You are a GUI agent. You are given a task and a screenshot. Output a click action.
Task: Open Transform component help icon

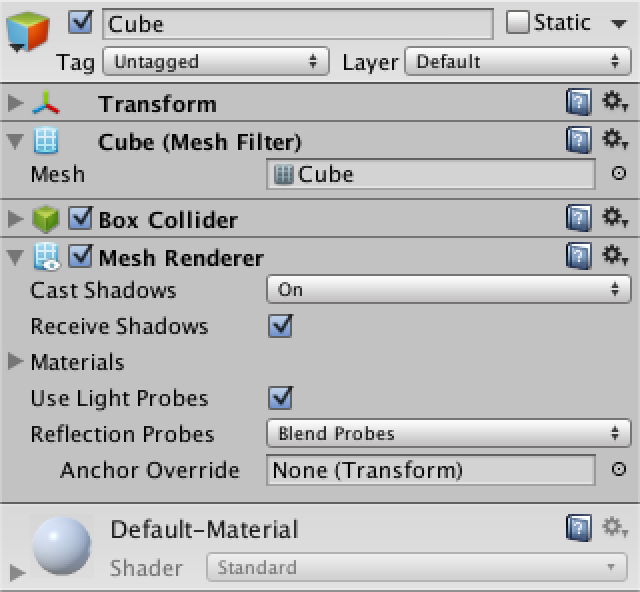click(578, 102)
